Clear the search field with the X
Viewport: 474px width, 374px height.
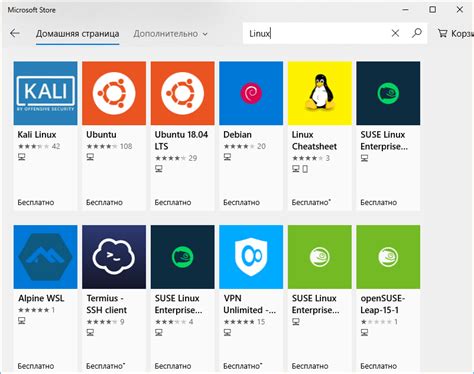[395, 33]
